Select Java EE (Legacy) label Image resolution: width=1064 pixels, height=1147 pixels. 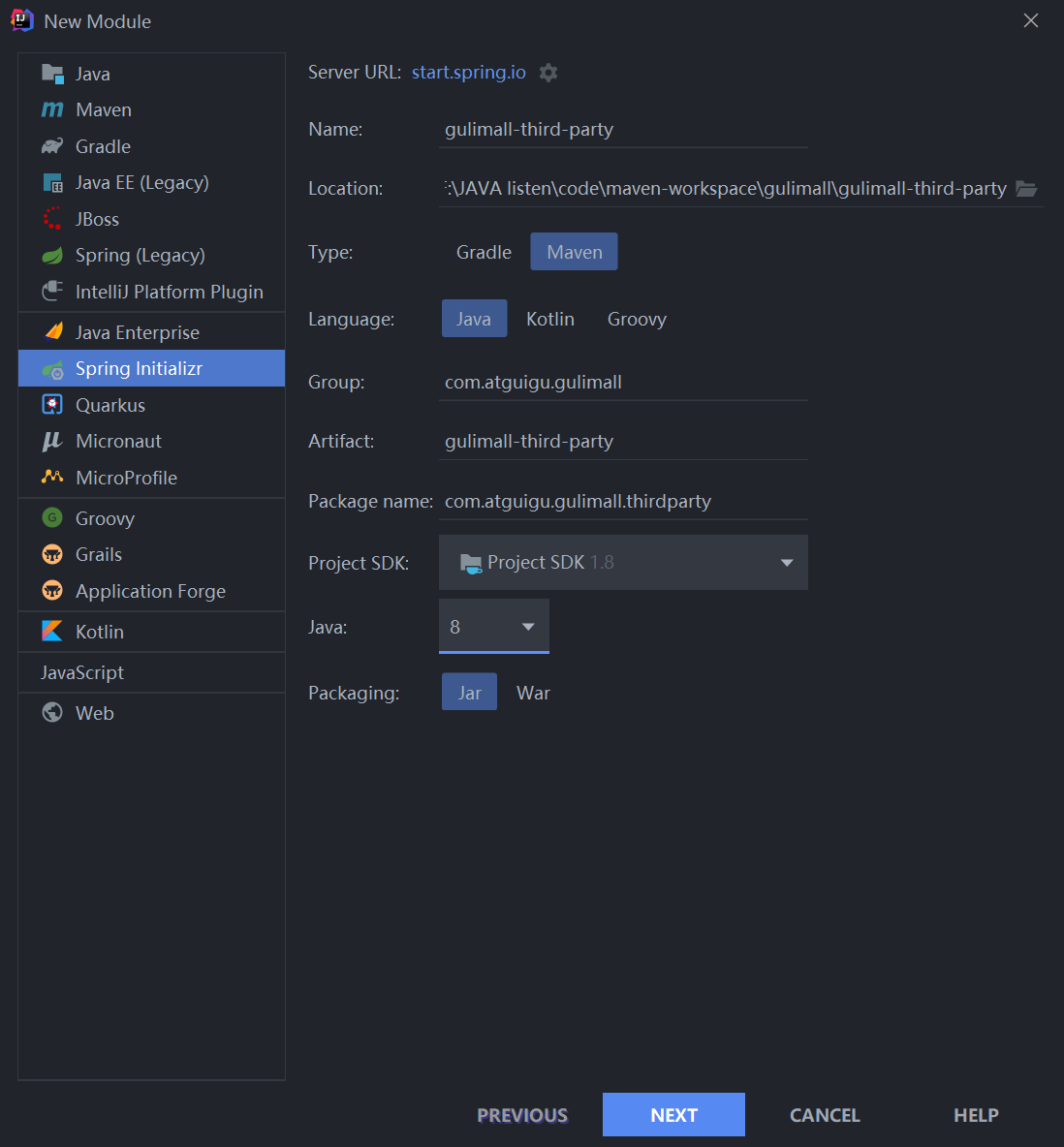(x=142, y=183)
